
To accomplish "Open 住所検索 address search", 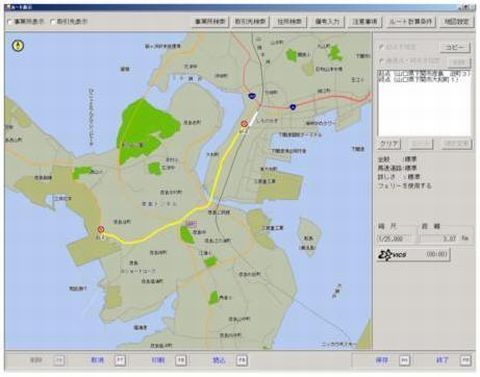I will [290, 22].
